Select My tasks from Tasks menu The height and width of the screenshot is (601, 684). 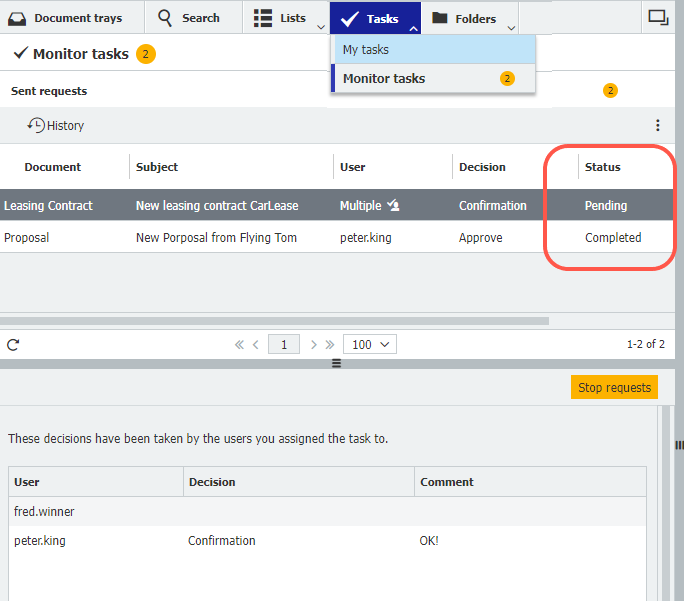(366, 50)
